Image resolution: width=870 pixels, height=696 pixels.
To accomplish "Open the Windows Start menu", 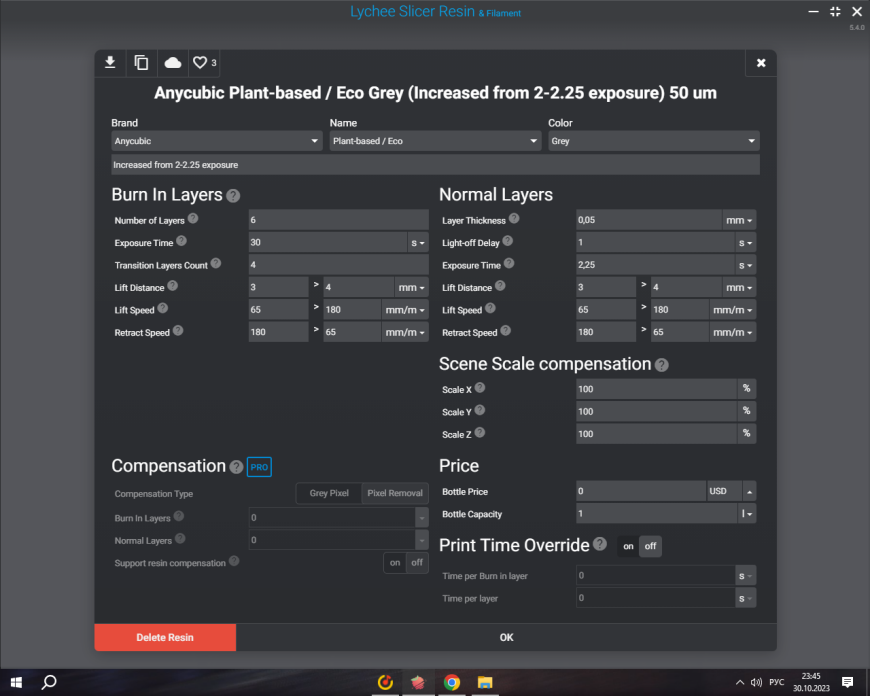I will [x=16, y=682].
